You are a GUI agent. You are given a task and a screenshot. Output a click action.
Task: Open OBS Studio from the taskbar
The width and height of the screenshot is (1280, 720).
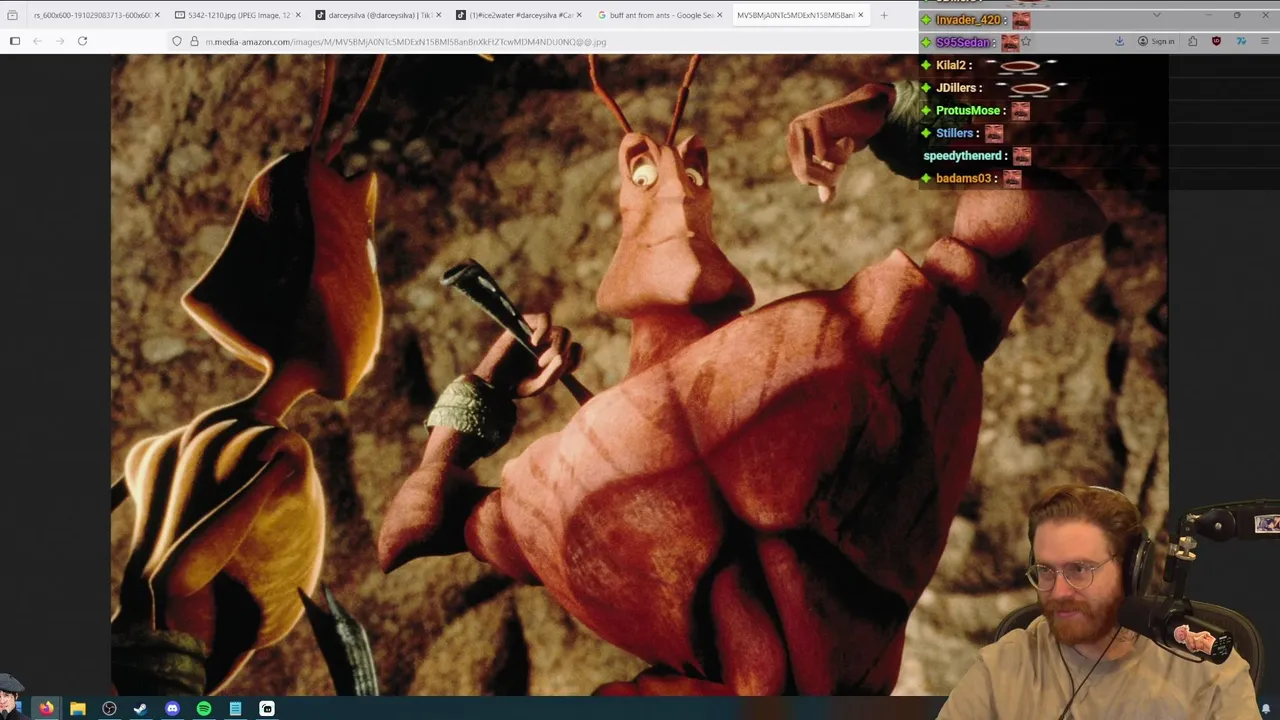109,708
